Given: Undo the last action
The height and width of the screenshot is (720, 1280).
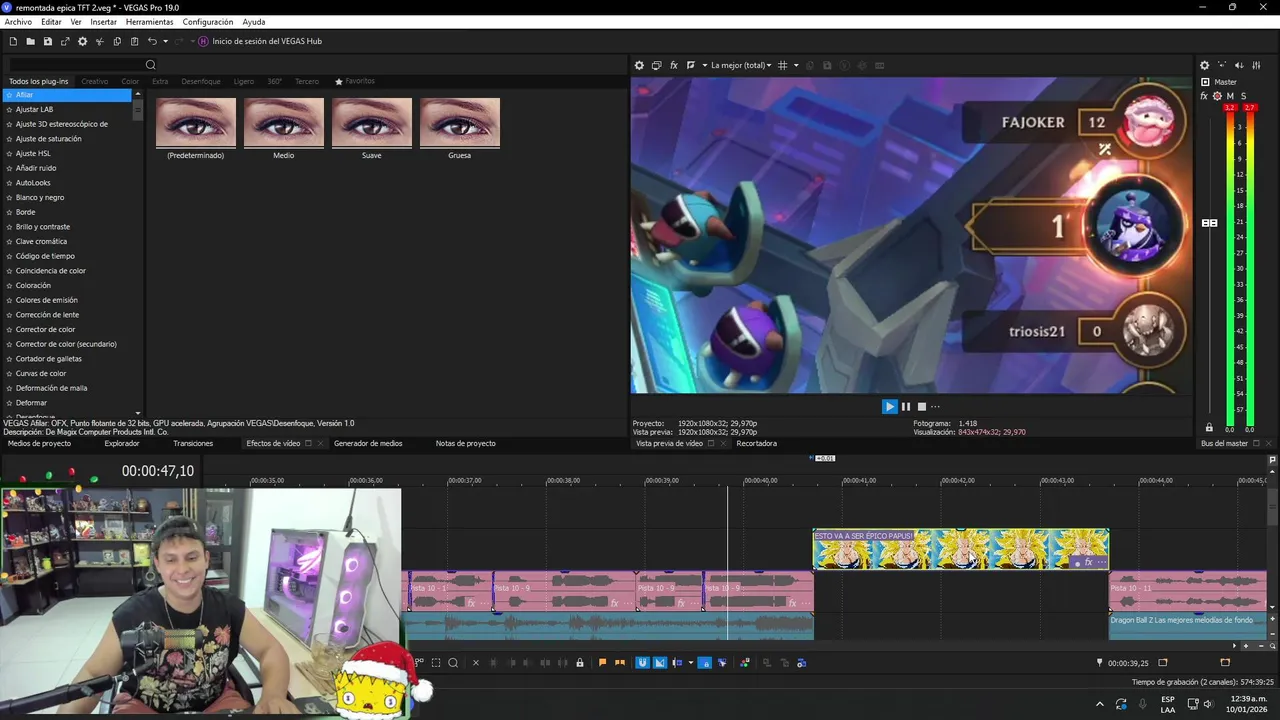Looking at the screenshot, I should (152, 41).
